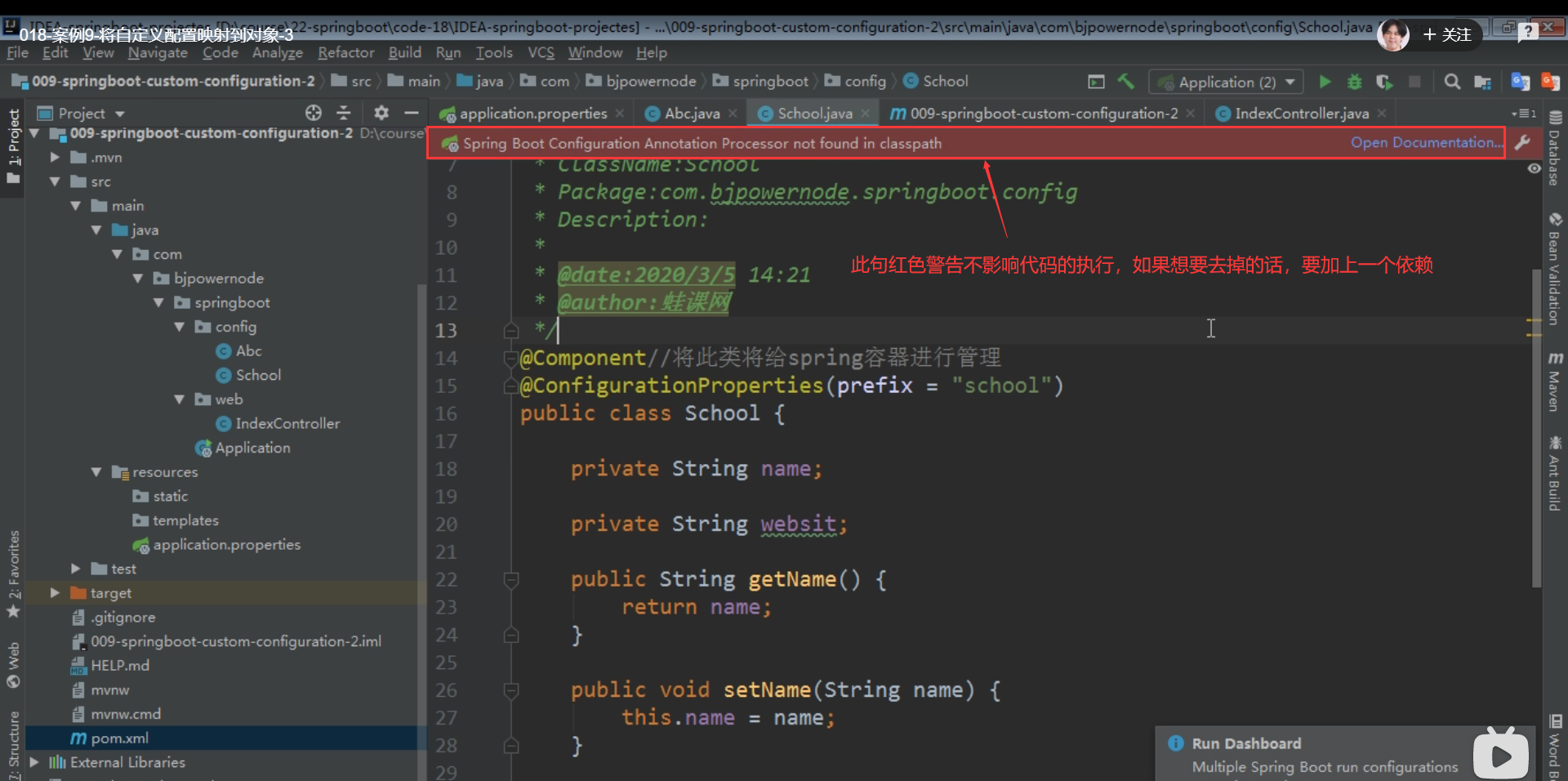This screenshot has width=1568, height=781.
Task: Run with coverage icon in toolbar
Action: tap(1383, 82)
